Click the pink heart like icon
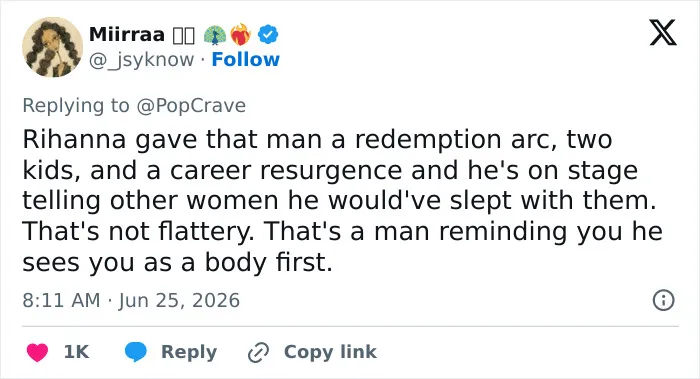This screenshot has height=379, width=700. pos(37,352)
